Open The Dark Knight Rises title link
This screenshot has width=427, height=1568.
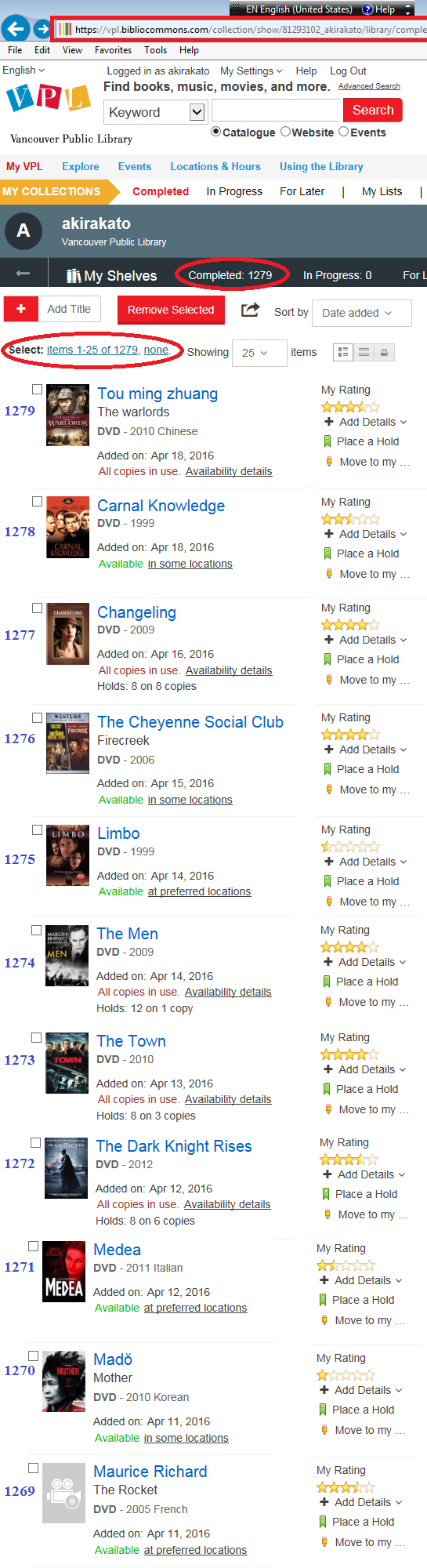(x=174, y=1146)
